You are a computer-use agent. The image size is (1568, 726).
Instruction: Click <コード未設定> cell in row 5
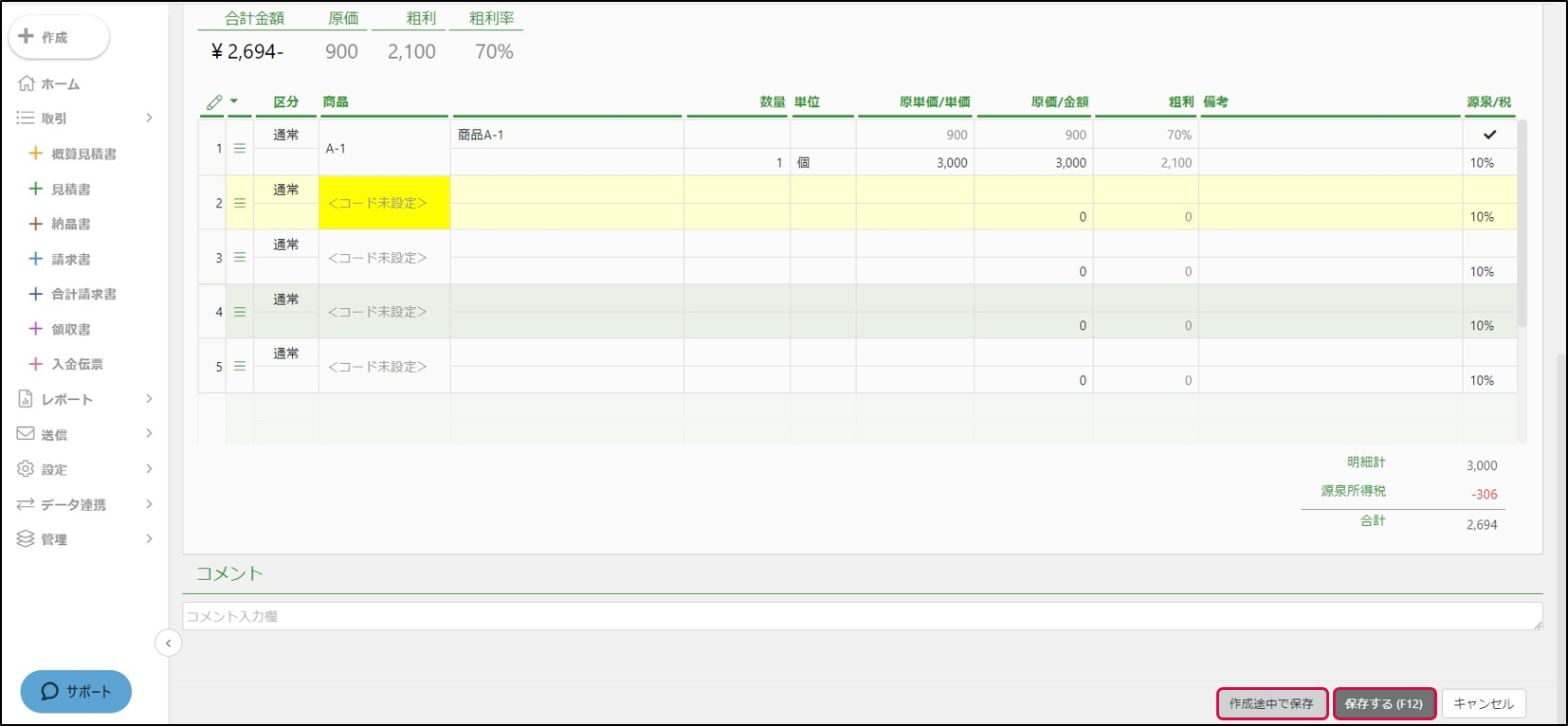coord(384,366)
